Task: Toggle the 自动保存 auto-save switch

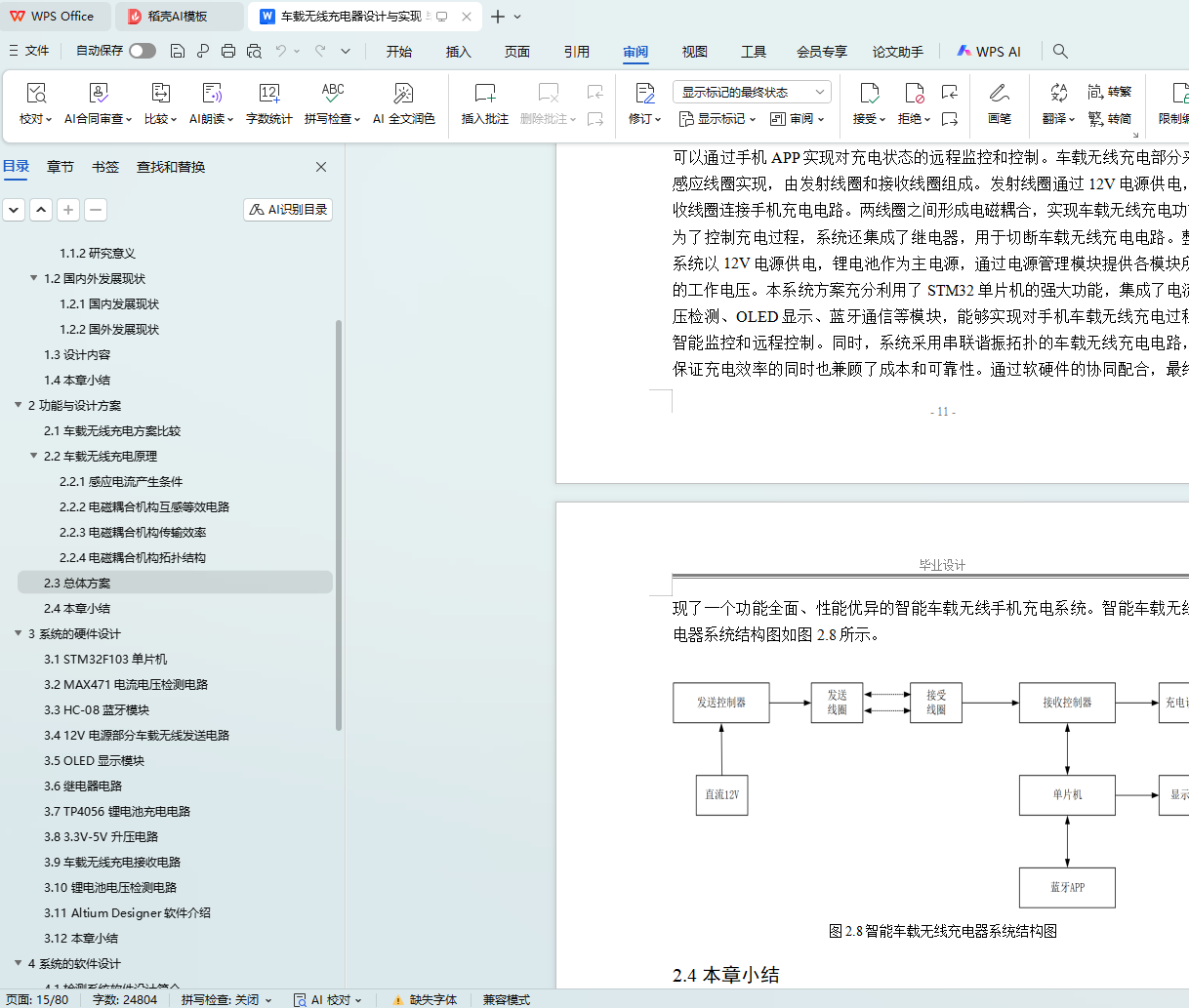Action: 143,51
